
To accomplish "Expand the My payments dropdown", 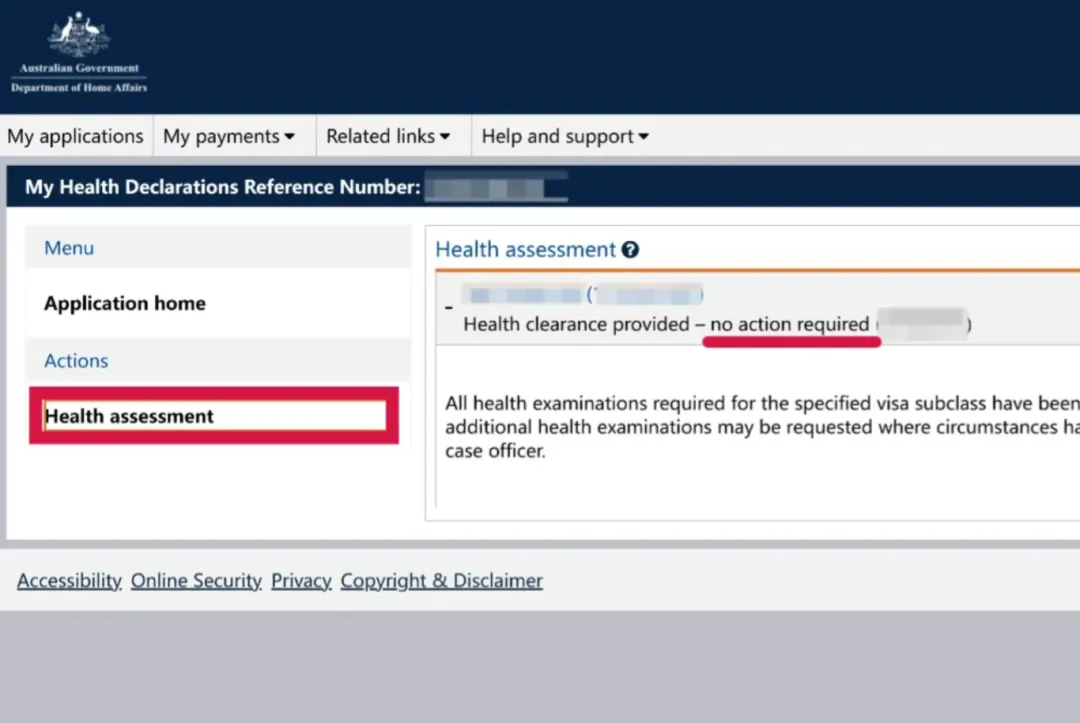I will 229,136.
